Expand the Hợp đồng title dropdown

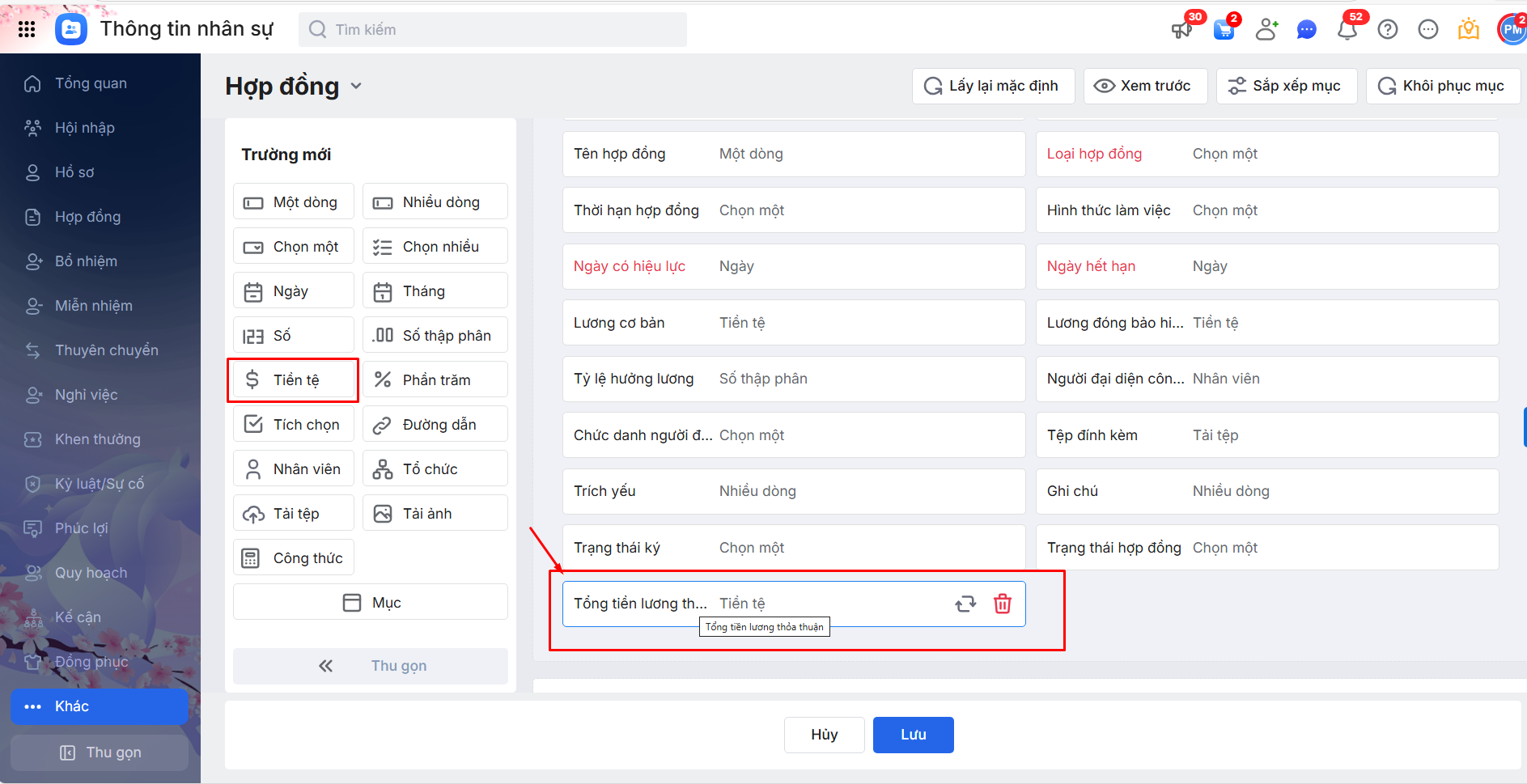(356, 86)
